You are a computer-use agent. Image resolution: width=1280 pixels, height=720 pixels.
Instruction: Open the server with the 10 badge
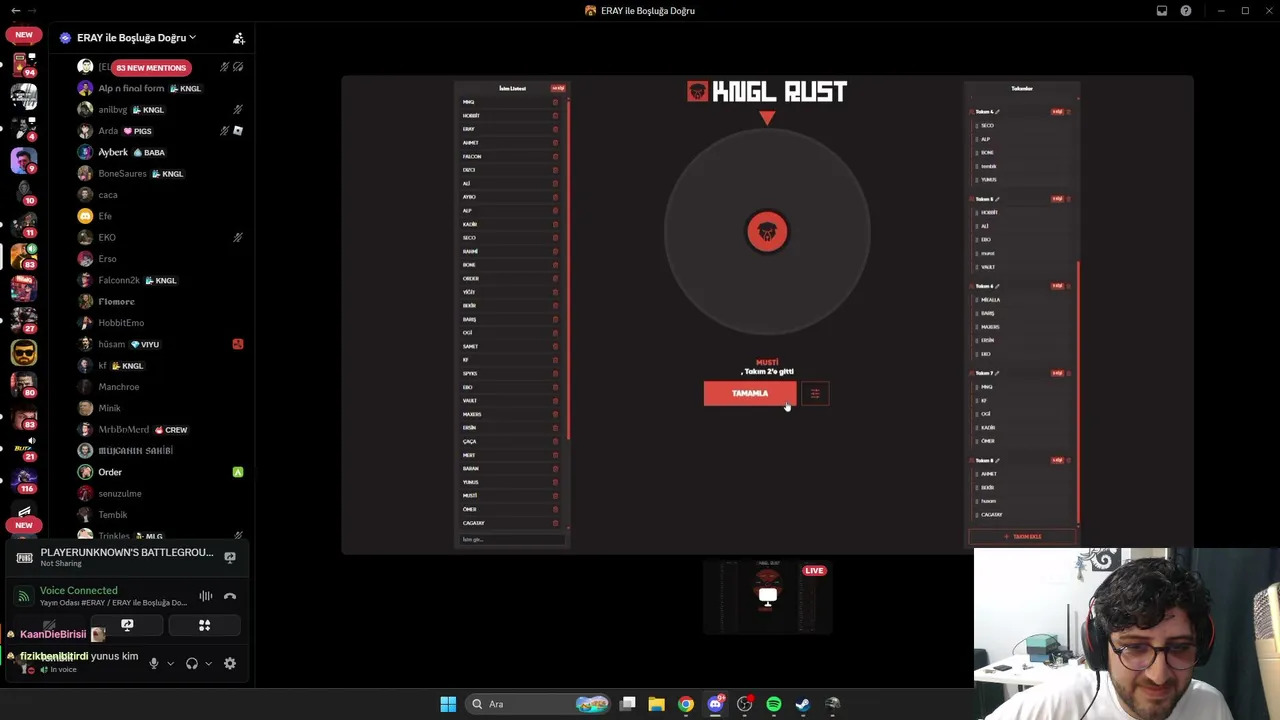[24, 192]
